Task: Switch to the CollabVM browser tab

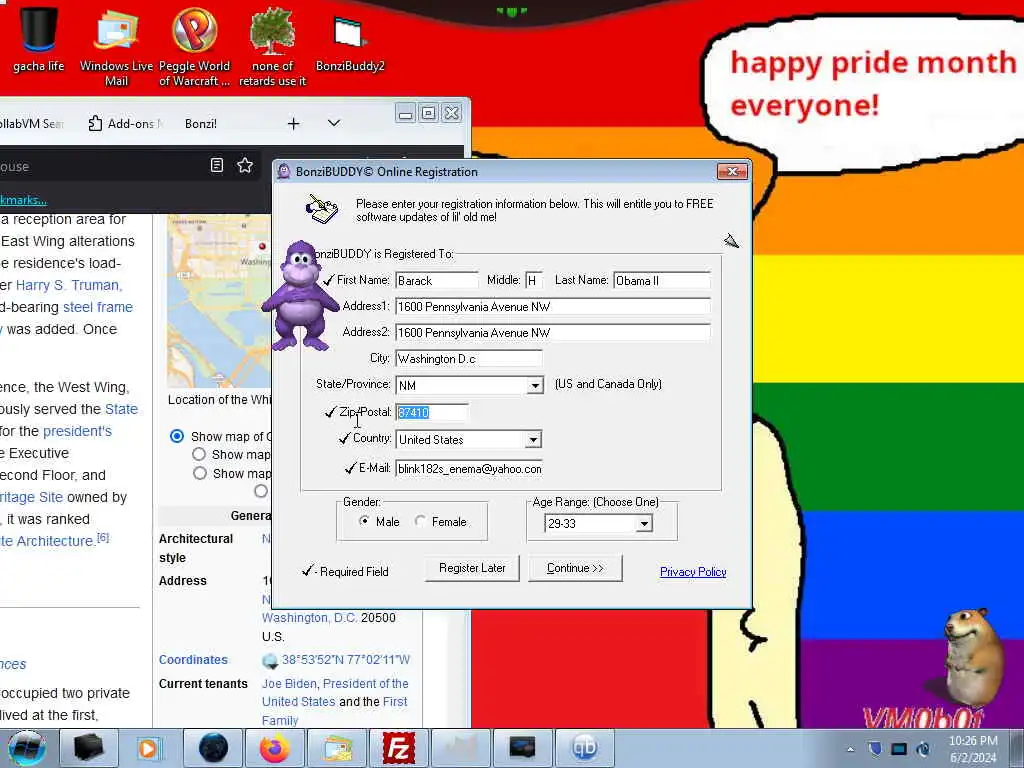Action: (x=31, y=123)
